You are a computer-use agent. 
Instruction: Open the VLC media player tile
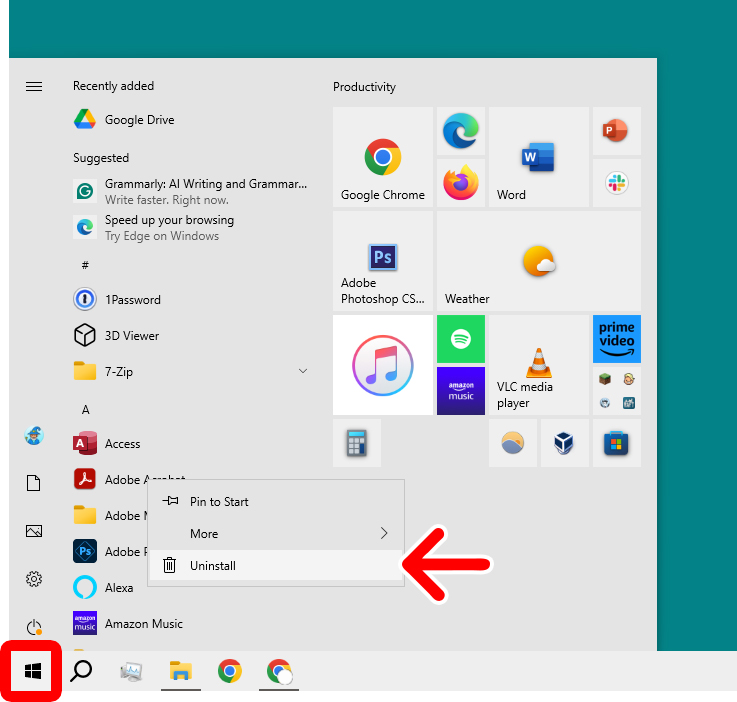click(x=539, y=365)
